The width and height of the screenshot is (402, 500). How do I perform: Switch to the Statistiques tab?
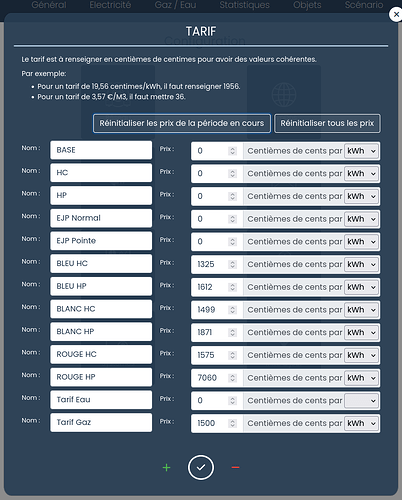point(244,5)
